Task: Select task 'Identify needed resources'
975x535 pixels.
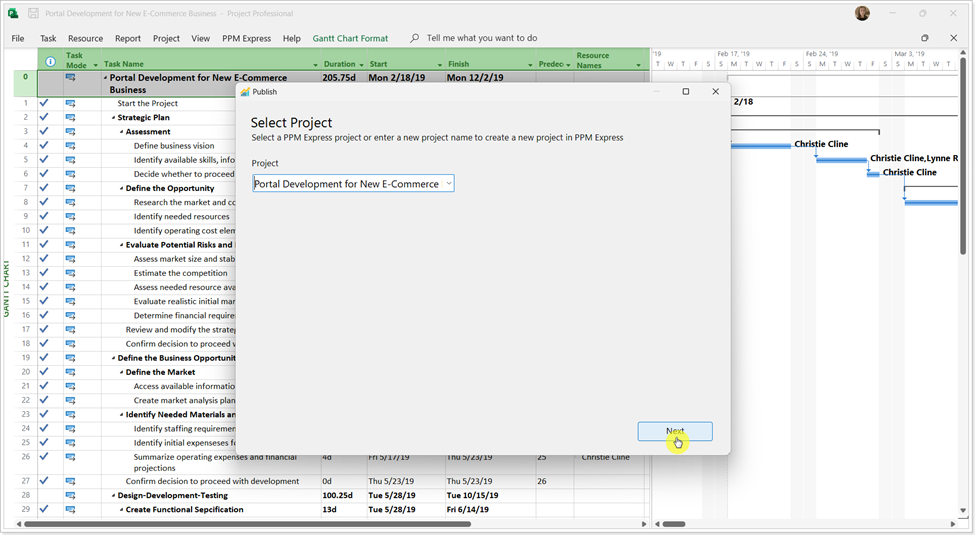Action: [181, 216]
